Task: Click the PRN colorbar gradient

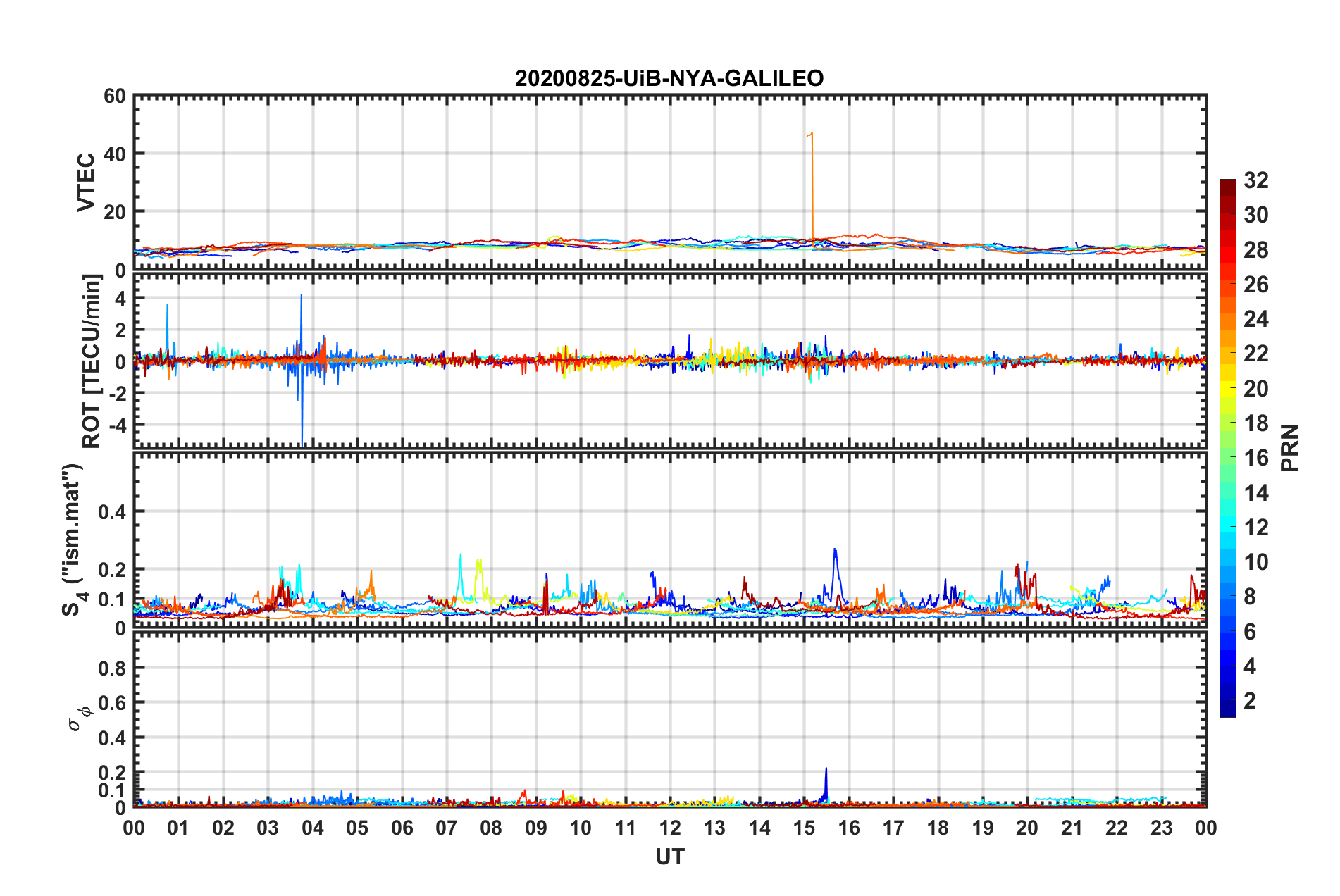Action: point(1227,448)
